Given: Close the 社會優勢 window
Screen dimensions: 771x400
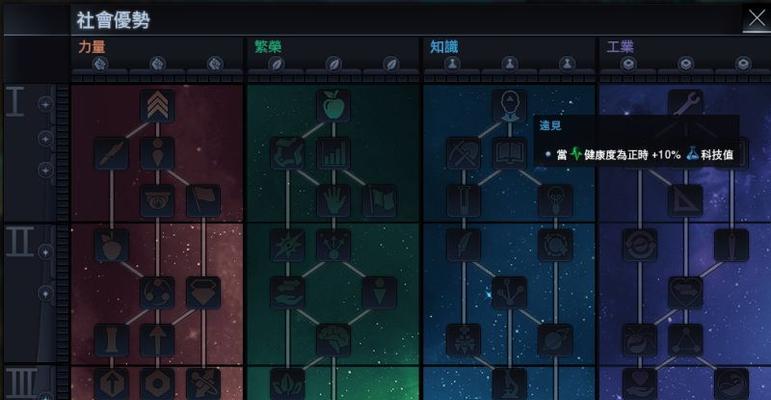Looking at the screenshot, I should click(x=756, y=19).
